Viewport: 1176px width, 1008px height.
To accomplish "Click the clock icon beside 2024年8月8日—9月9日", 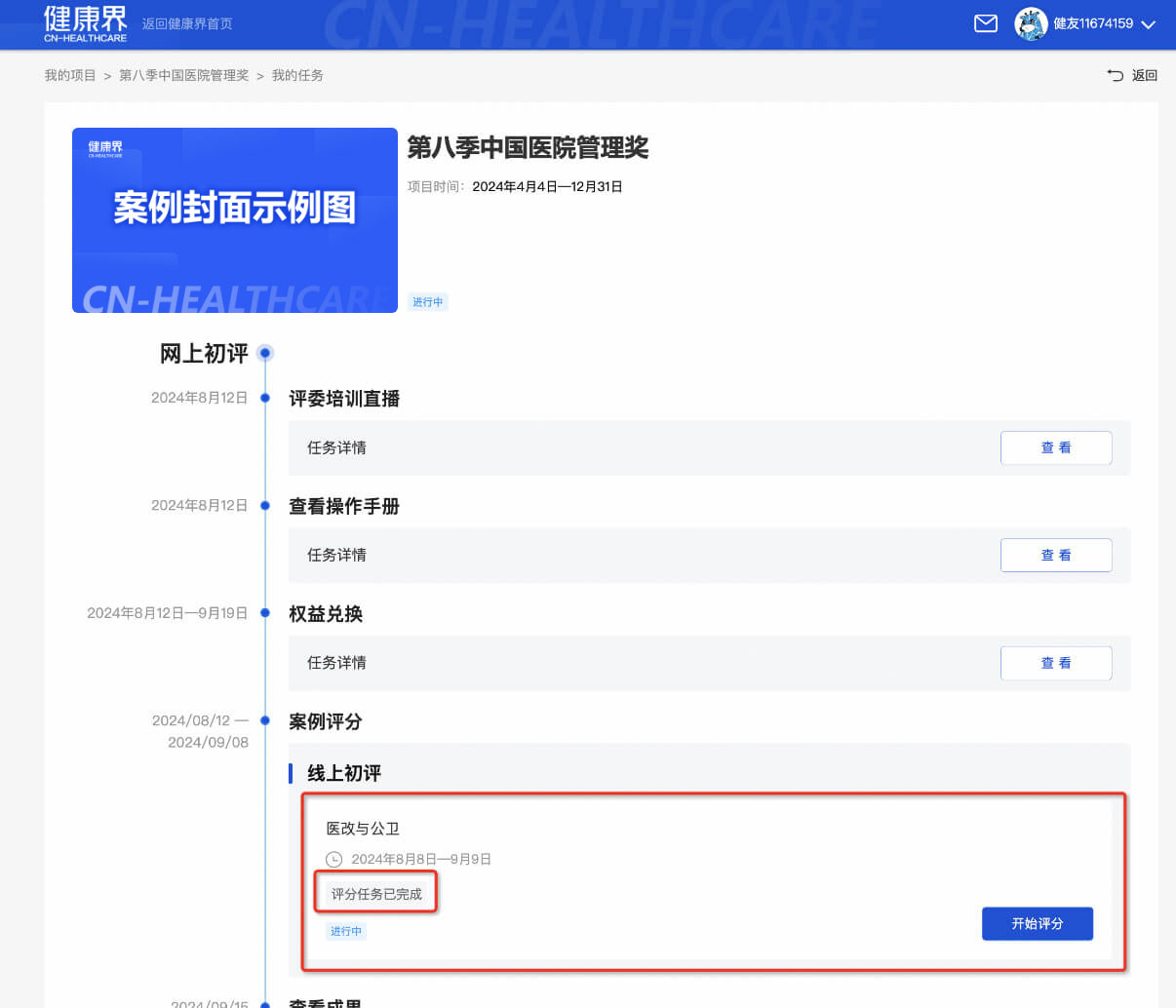I will tap(334, 859).
